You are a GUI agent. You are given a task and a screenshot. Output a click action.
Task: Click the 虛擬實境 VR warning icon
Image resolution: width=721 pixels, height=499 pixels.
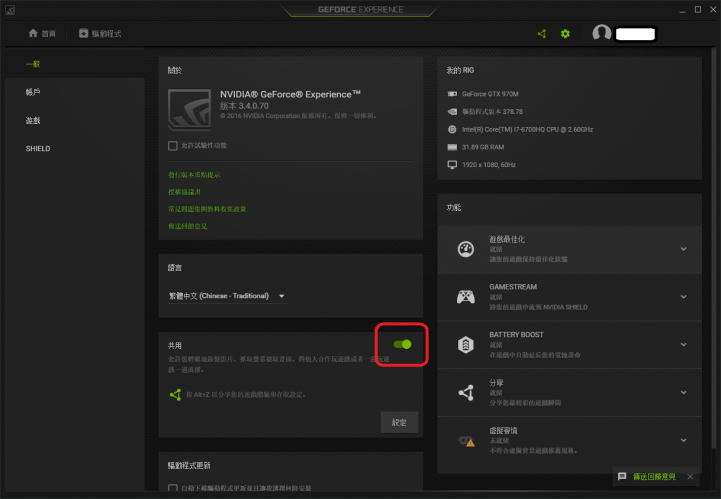coord(467,441)
